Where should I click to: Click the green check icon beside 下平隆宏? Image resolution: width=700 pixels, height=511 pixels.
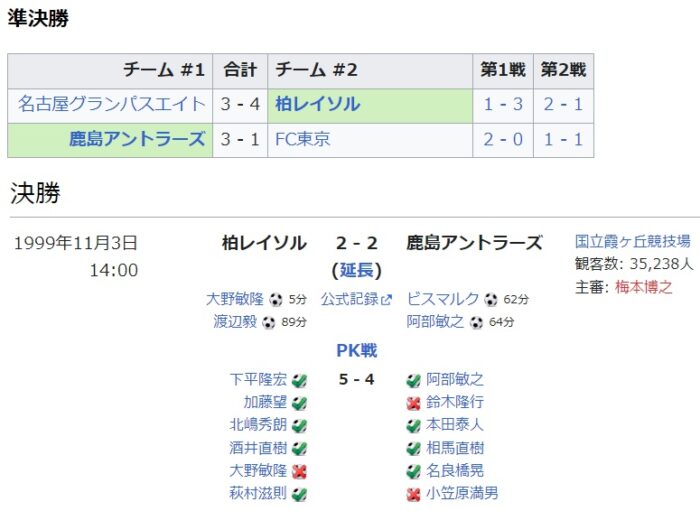[x=299, y=381]
